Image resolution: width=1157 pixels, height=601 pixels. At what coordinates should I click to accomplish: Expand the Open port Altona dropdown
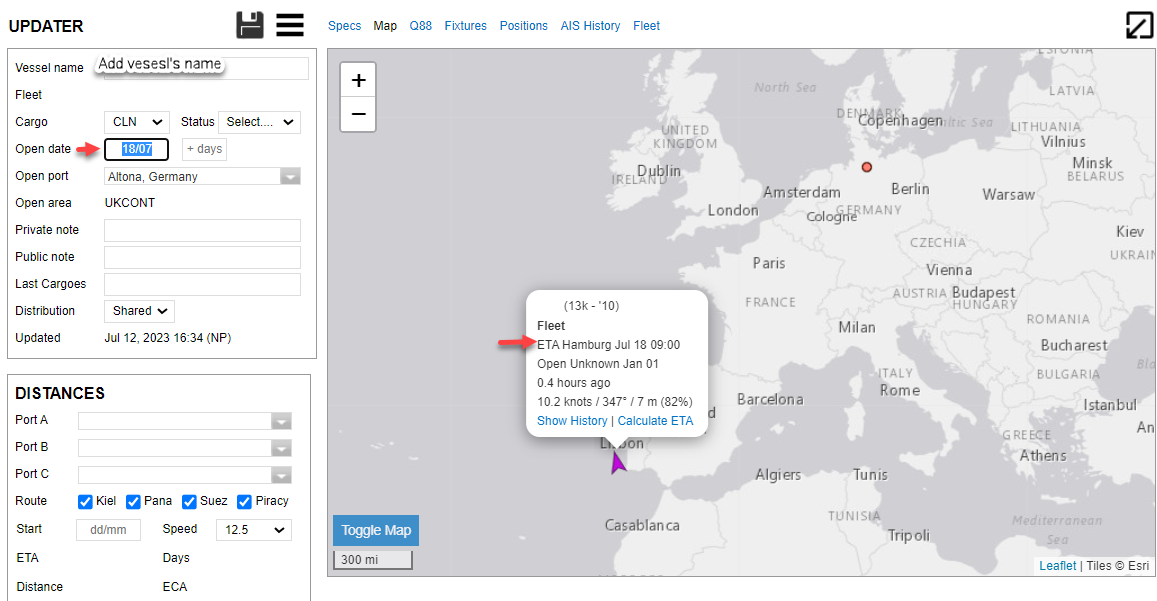coord(290,177)
